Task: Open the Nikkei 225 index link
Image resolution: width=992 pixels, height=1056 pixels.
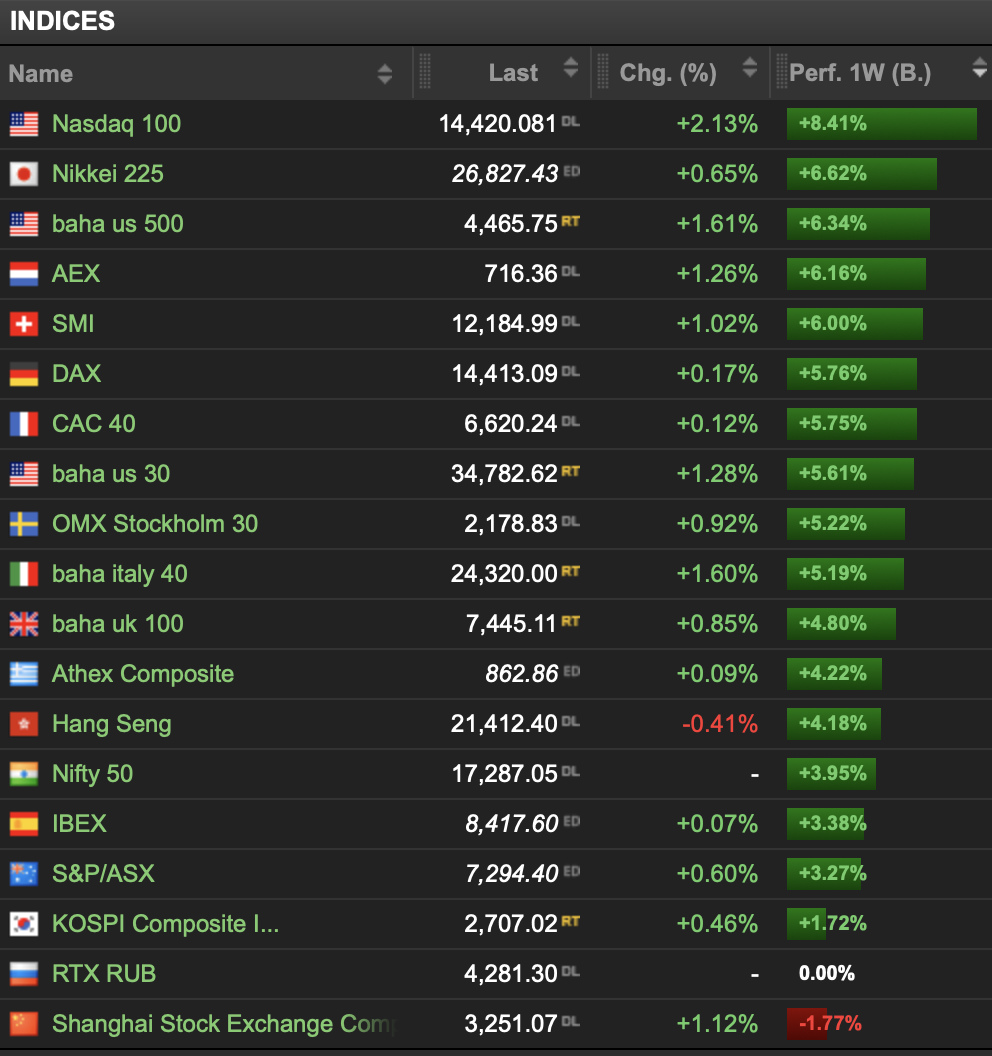Action: coord(108,174)
